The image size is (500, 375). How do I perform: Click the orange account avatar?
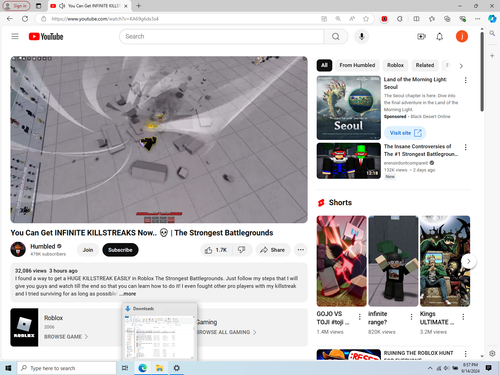coord(462,36)
